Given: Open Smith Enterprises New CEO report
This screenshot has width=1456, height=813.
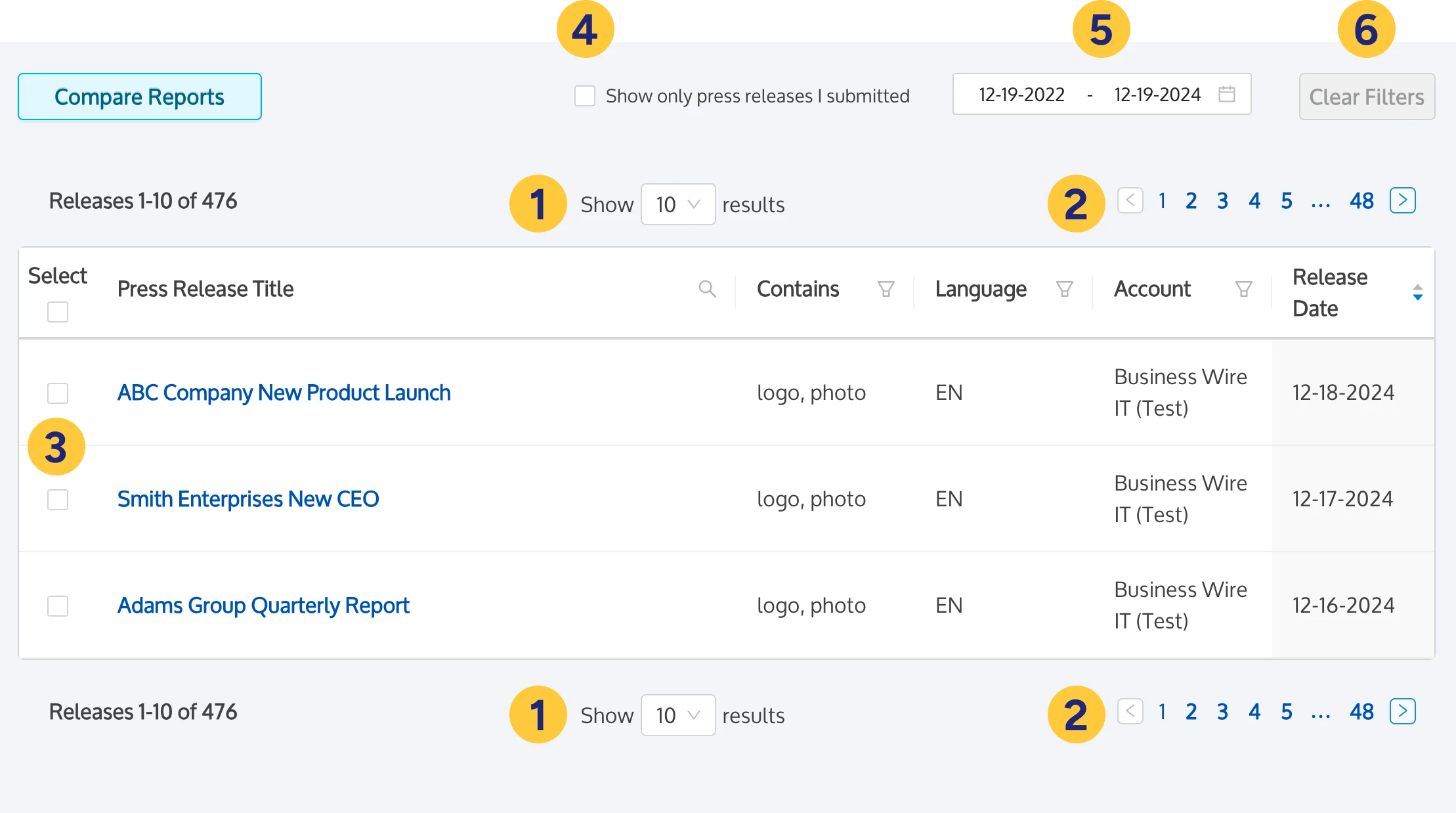Looking at the screenshot, I should tap(248, 499).
